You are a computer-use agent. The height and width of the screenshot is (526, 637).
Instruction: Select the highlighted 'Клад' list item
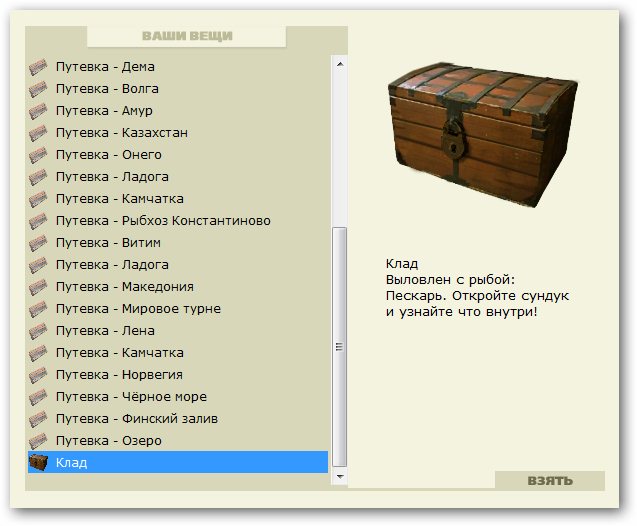pos(178,462)
